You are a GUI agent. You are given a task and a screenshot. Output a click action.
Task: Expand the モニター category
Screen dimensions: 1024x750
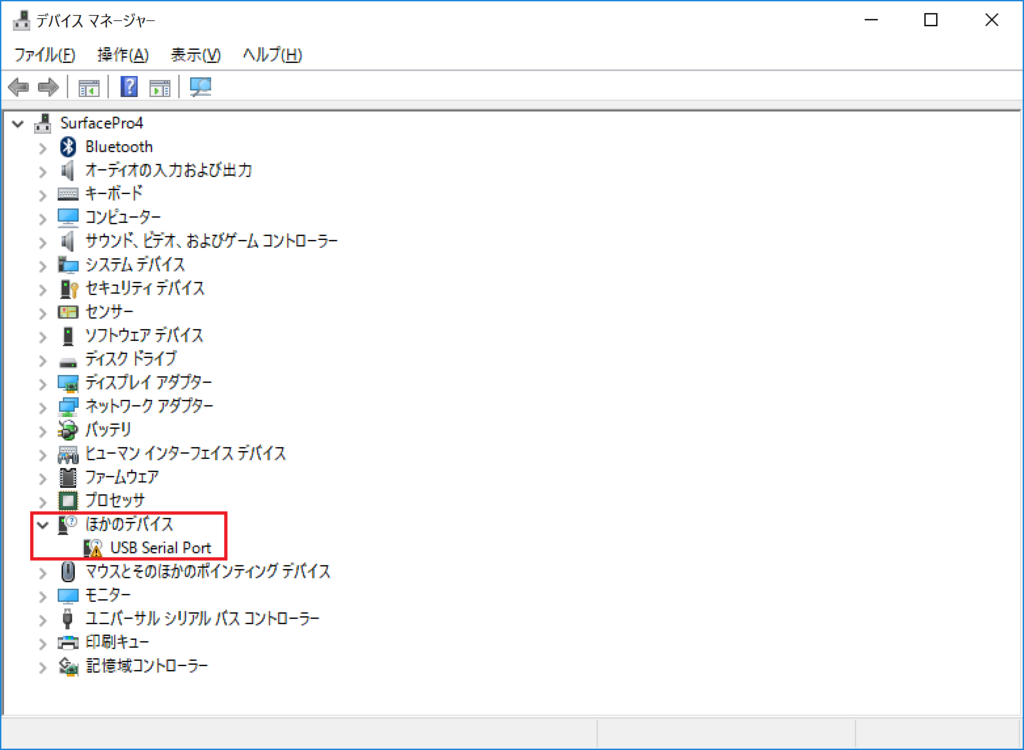[43, 596]
